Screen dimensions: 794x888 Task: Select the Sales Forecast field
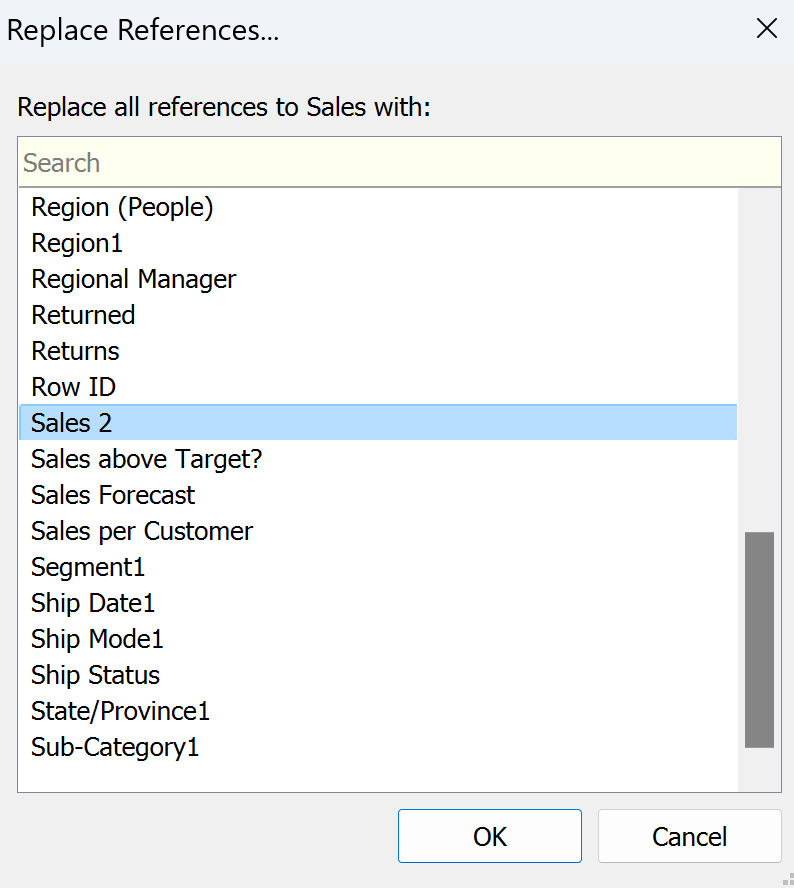113,495
